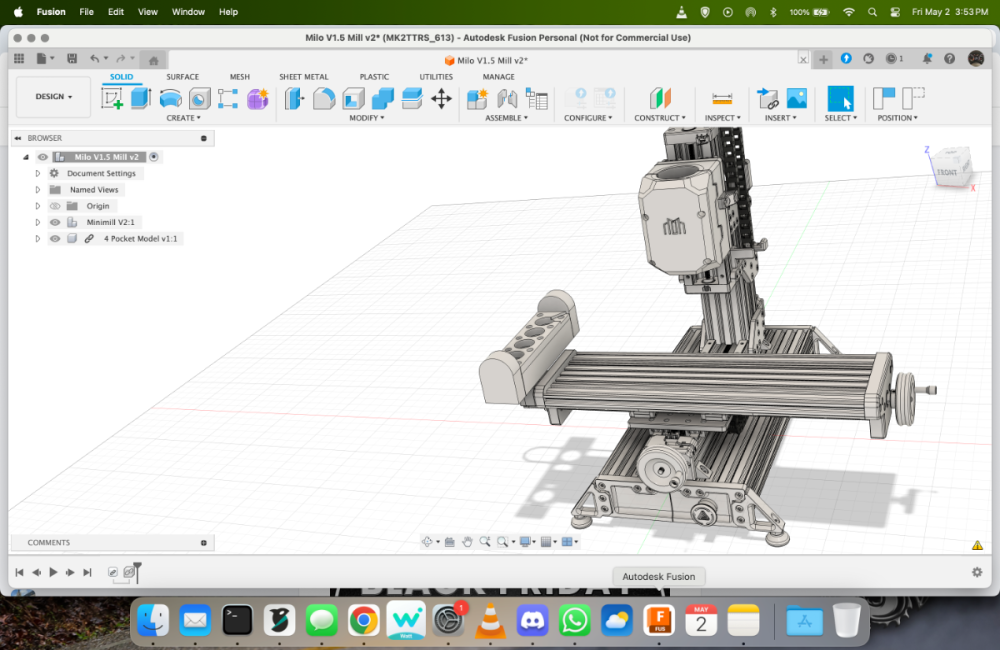The image size is (1000, 650).
Task: Switch to the SURFACE tab
Action: (182, 77)
